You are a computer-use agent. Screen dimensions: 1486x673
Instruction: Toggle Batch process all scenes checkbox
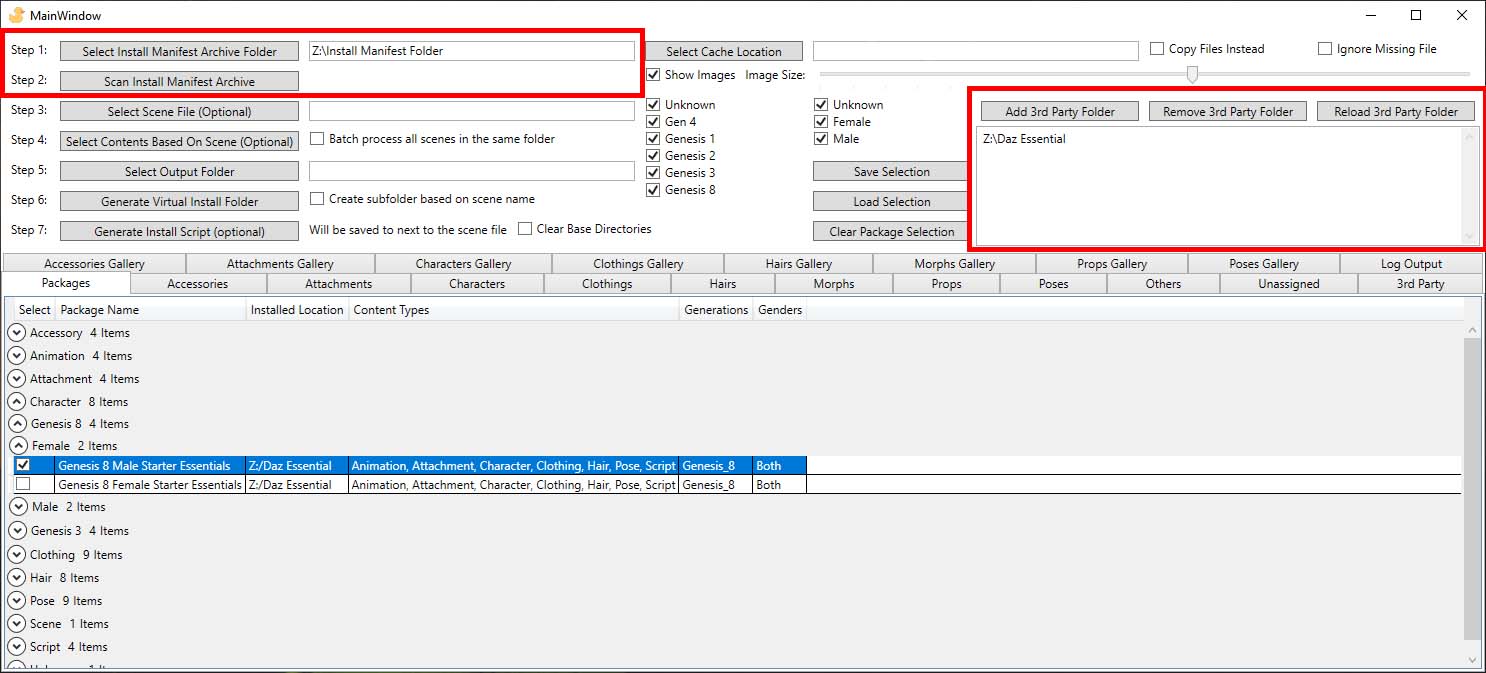coord(317,139)
